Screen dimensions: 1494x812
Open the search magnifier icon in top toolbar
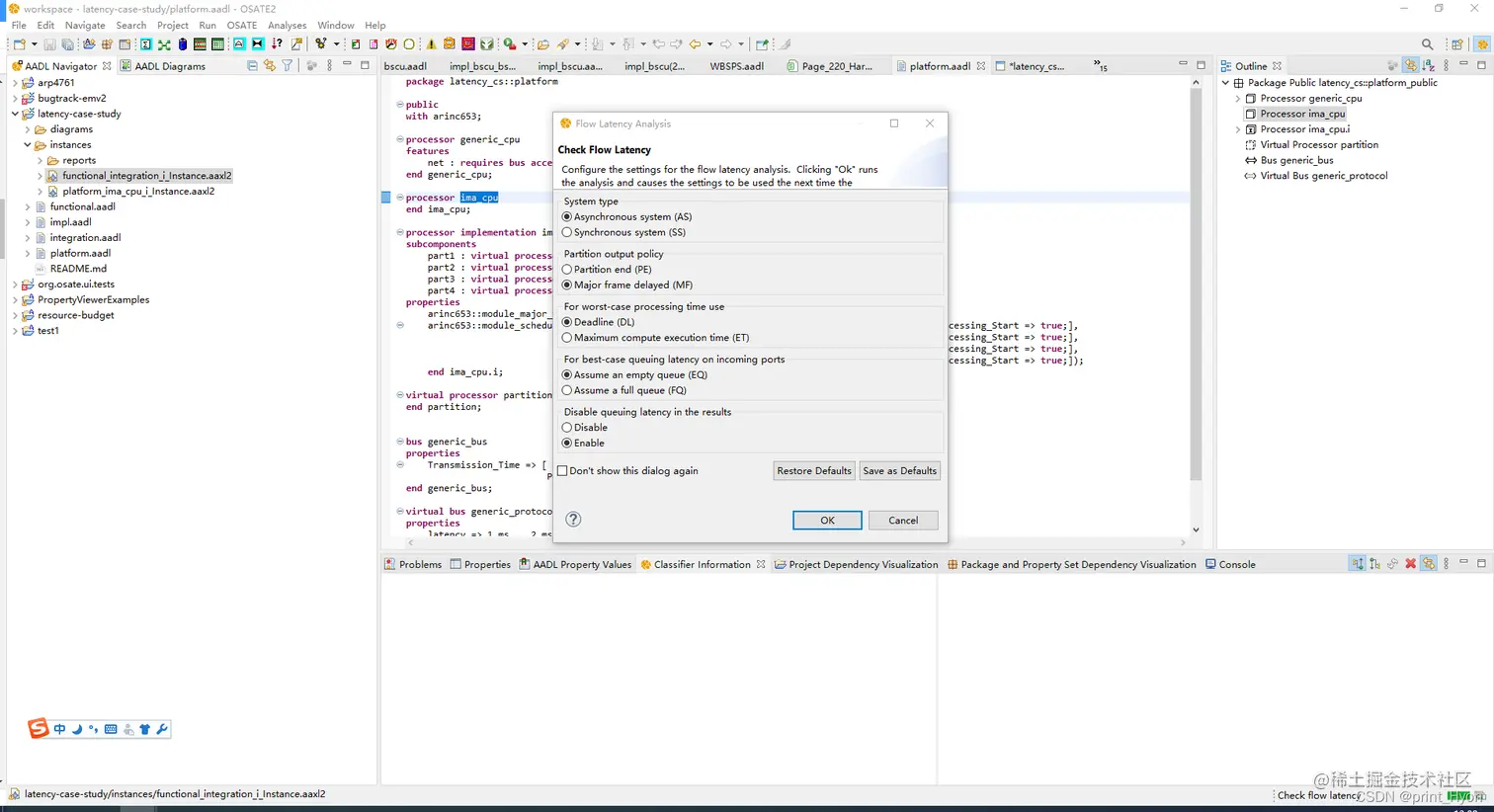1427,44
